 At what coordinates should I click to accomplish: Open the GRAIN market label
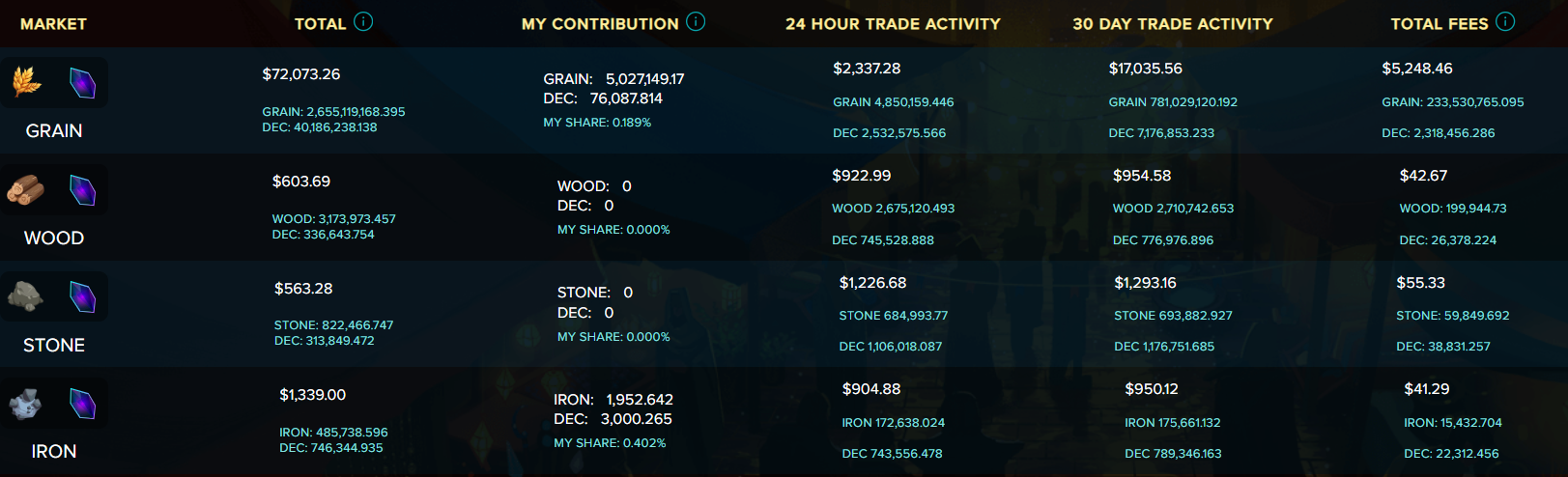click(54, 130)
